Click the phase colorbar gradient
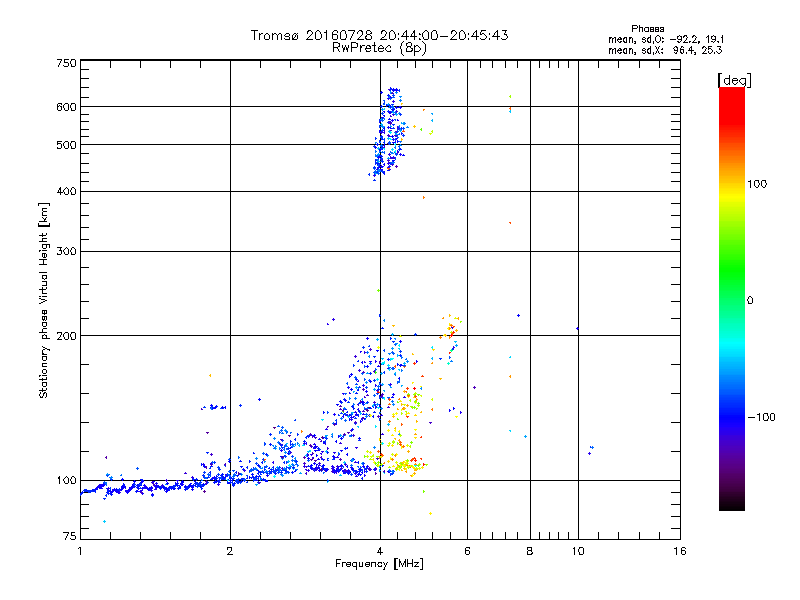Screen dimensions: 800x600 [732, 298]
